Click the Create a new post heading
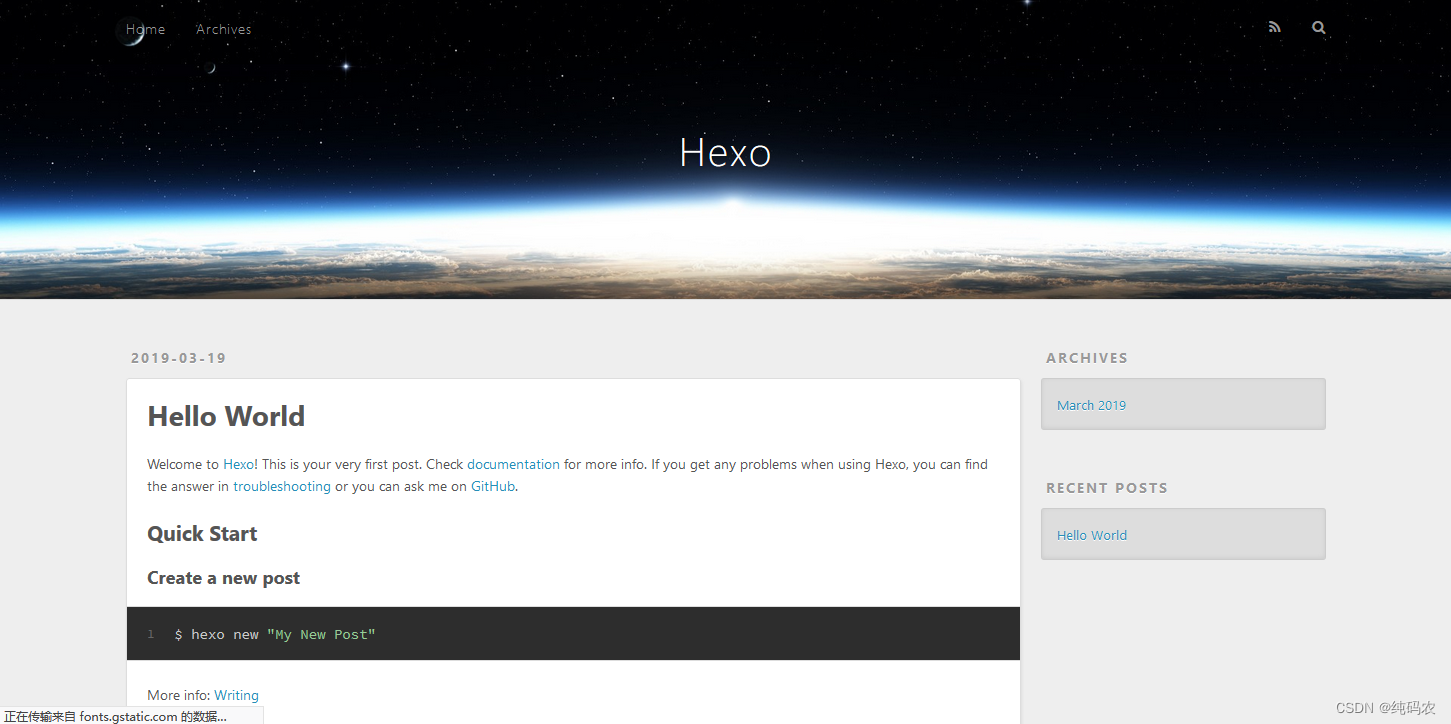 click(x=223, y=577)
